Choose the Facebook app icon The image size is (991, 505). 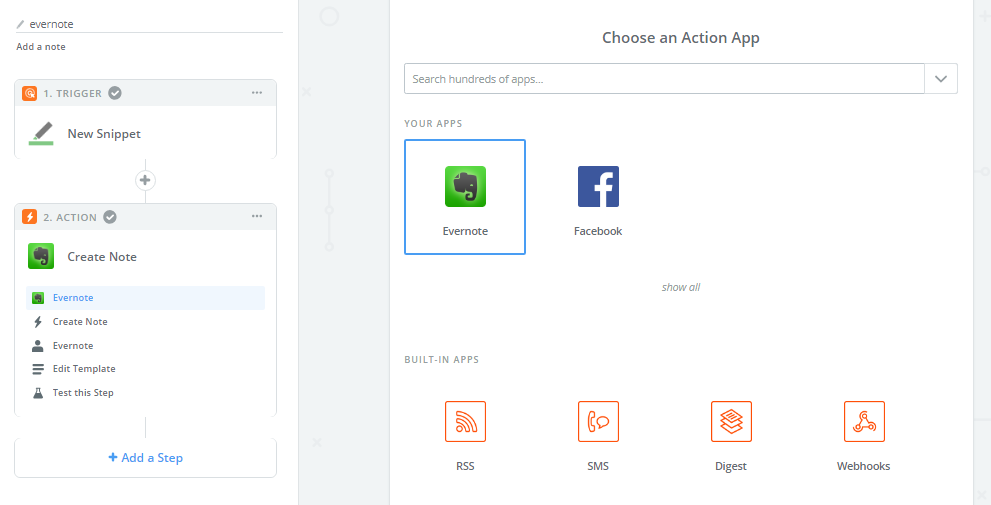tap(598, 187)
